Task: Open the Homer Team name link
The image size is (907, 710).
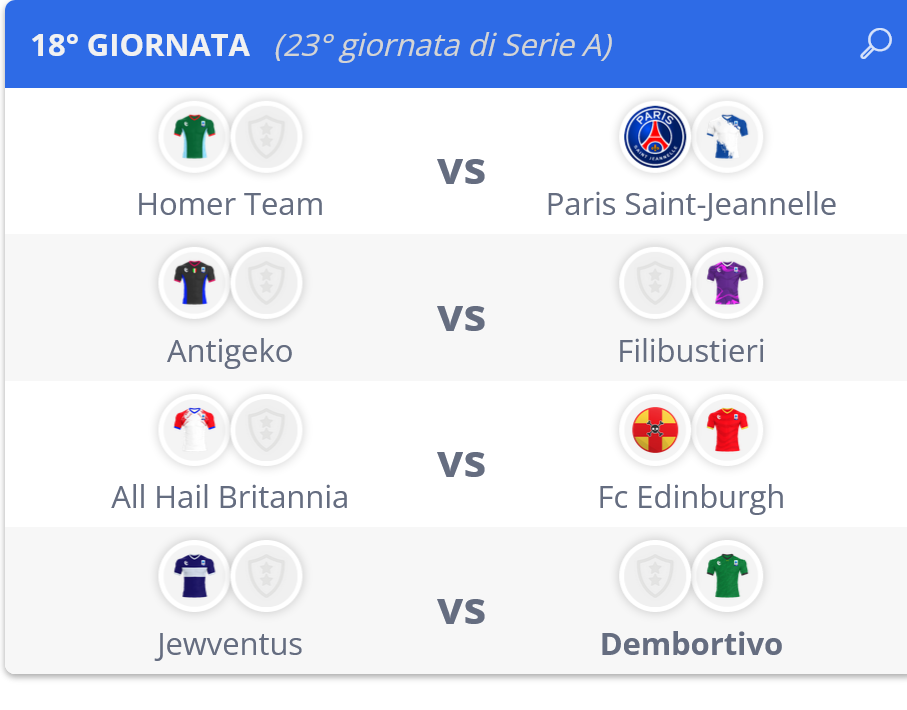Action: click(230, 204)
